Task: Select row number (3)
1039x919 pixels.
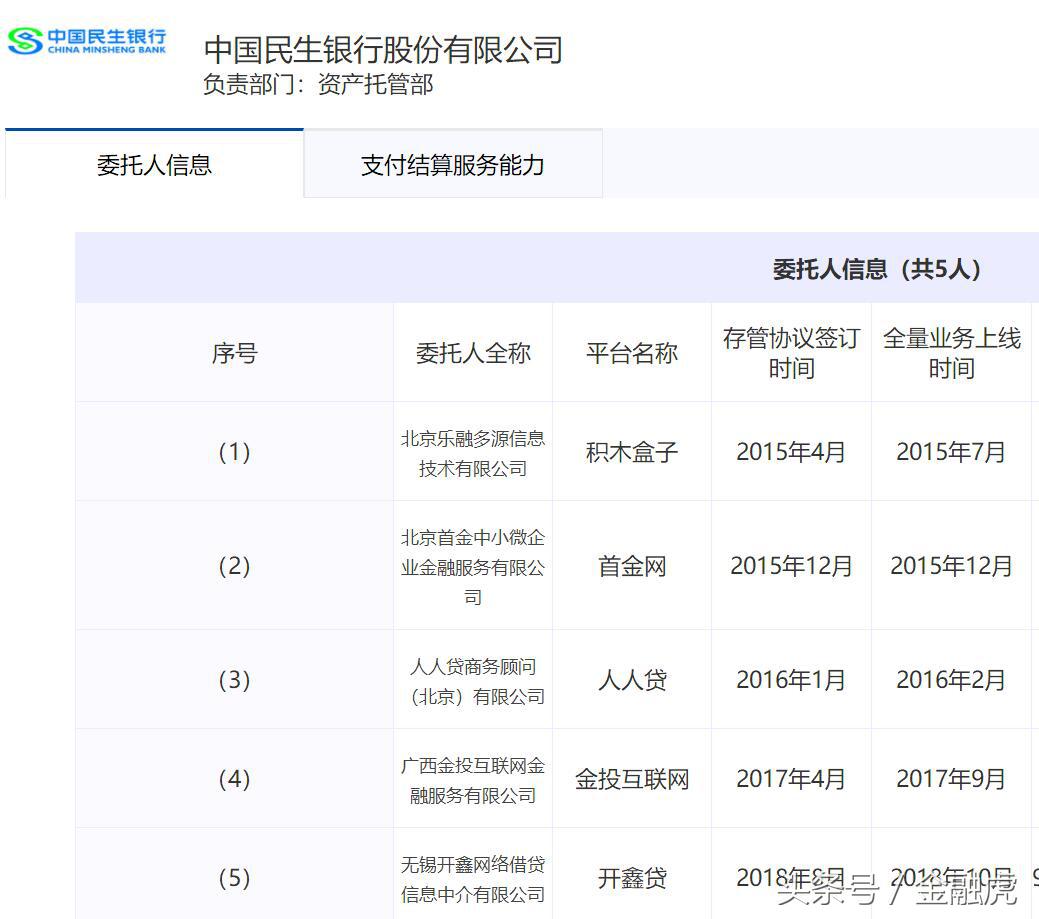Action: click(234, 680)
